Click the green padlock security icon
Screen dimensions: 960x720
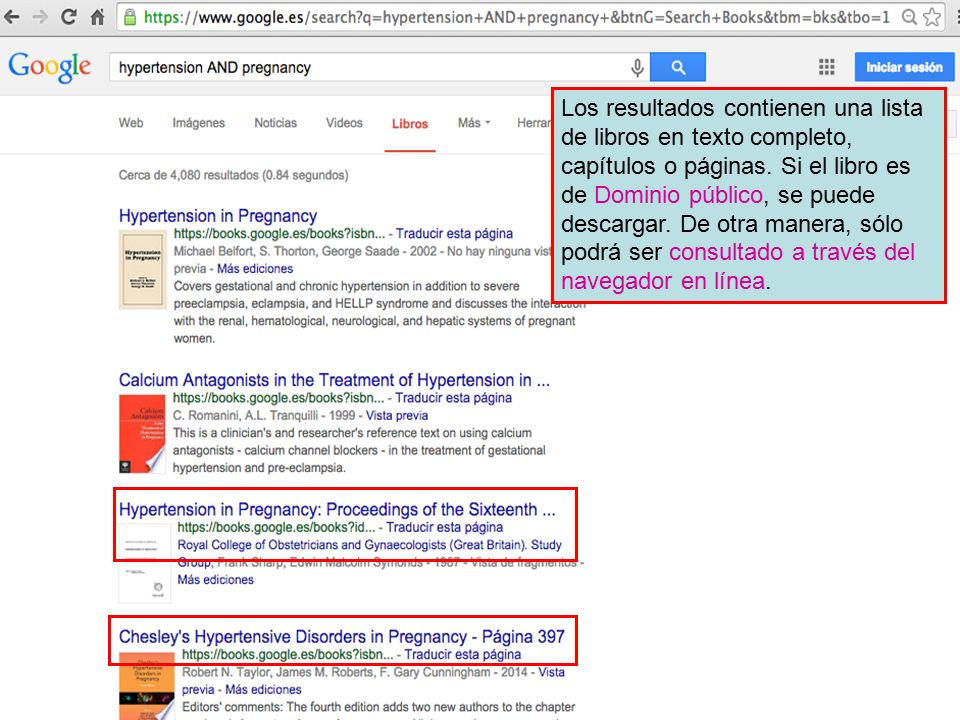(x=130, y=17)
